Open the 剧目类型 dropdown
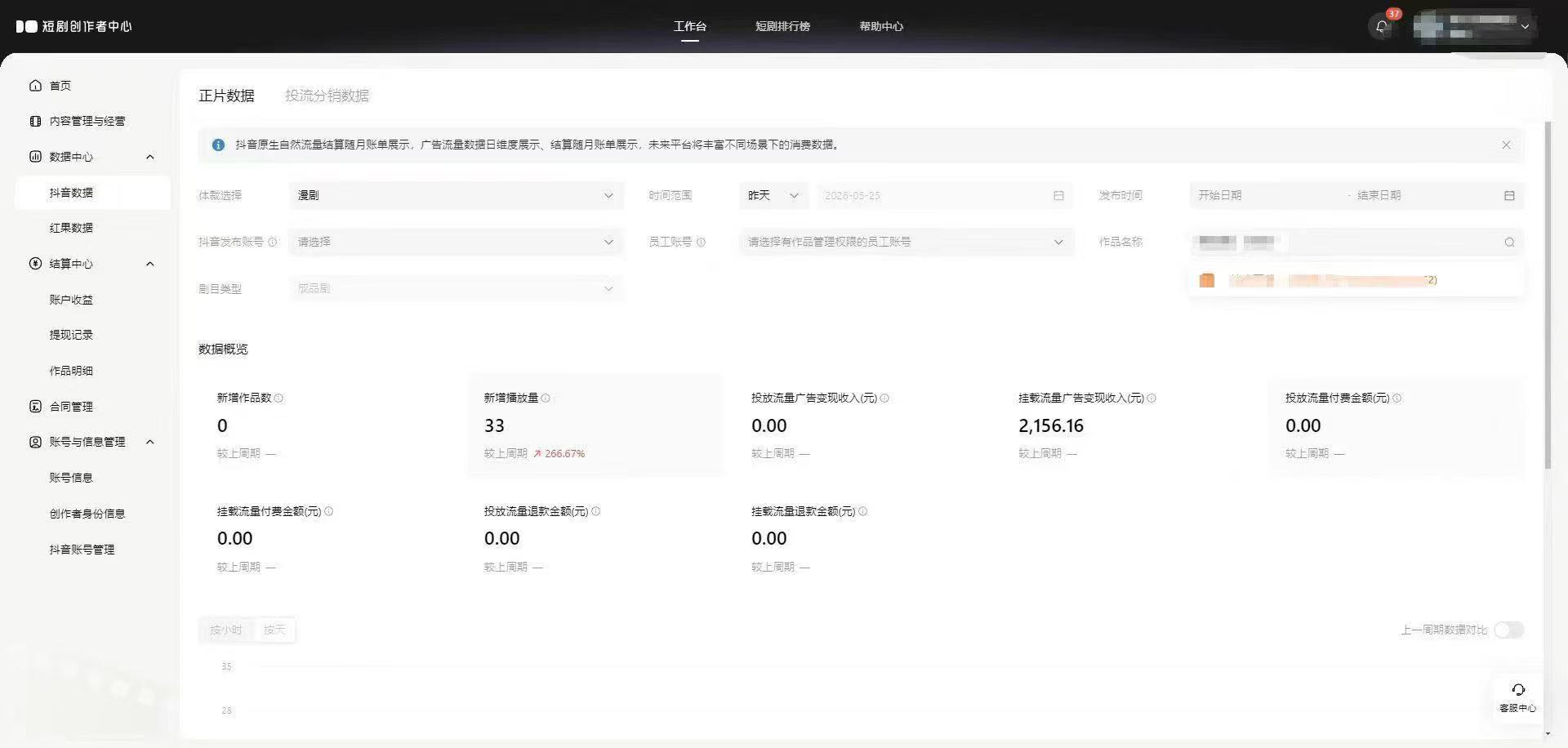Viewport: 1568px width, 748px height. point(456,288)
